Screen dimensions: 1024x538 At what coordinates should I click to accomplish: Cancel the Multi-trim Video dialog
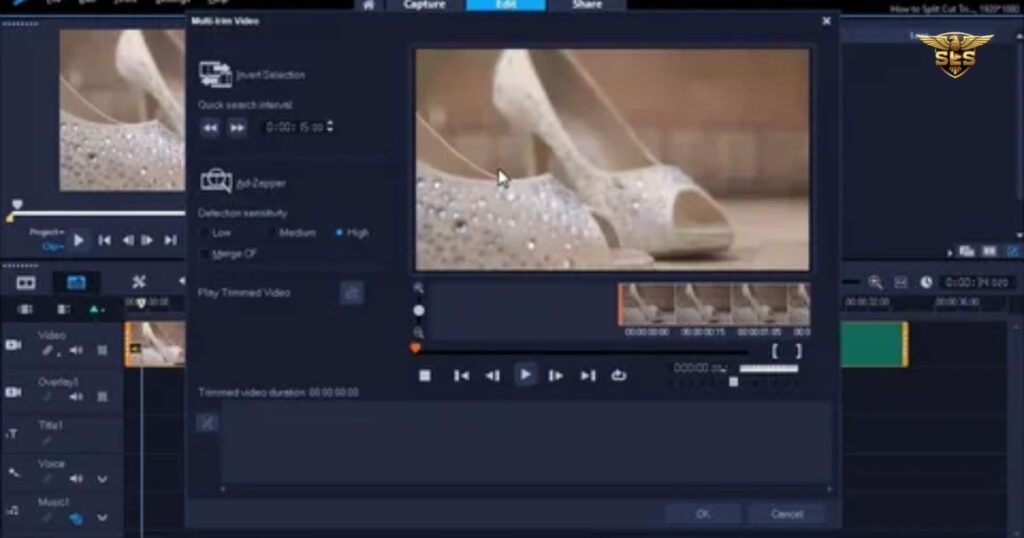click(786, 514)
